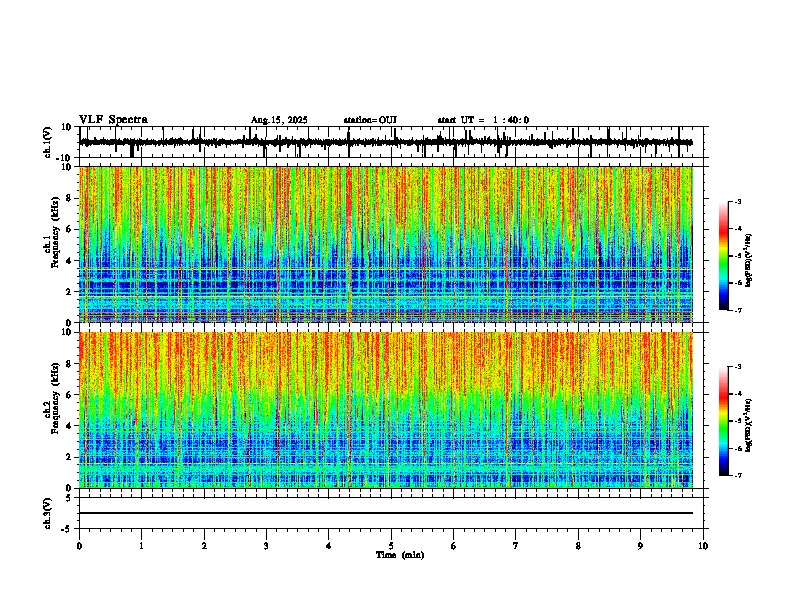Click the 5 tick label on ch.3(V) axis

pyautogui.click(x=70, y=498)
